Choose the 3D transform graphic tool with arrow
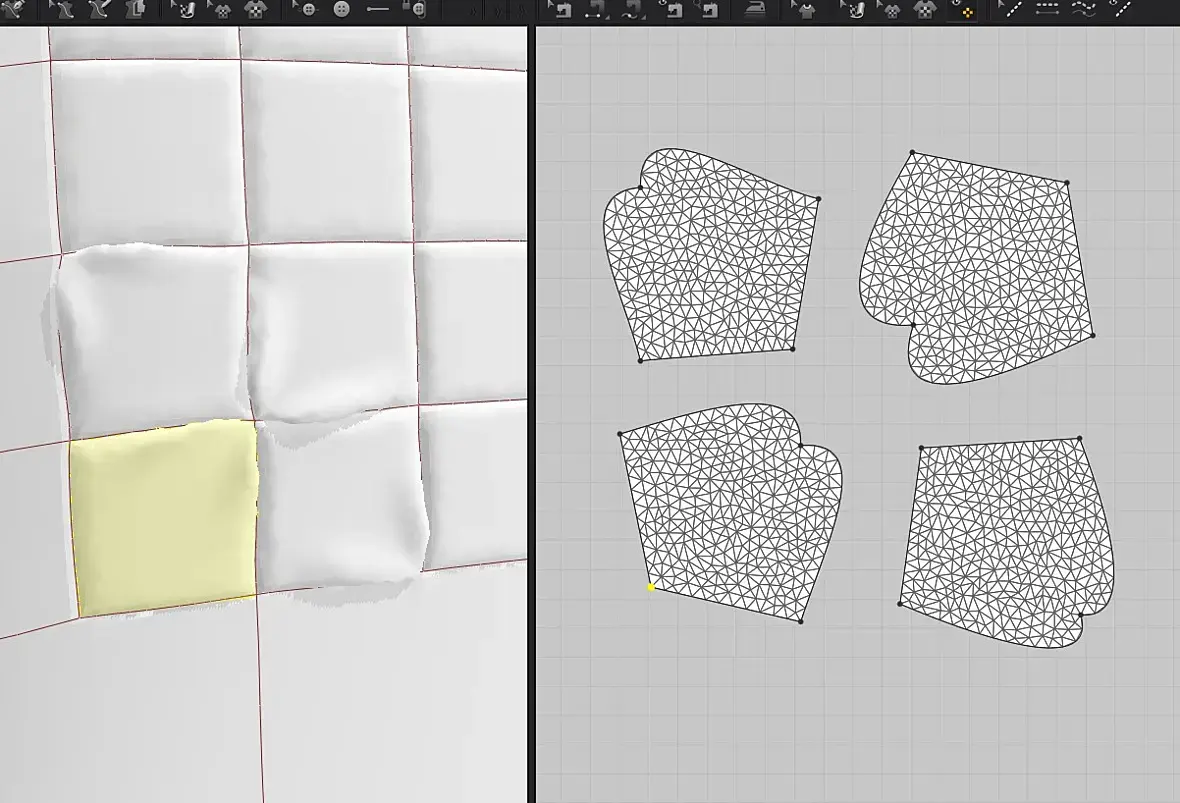1180x803 pixels. tap(220, 10)
